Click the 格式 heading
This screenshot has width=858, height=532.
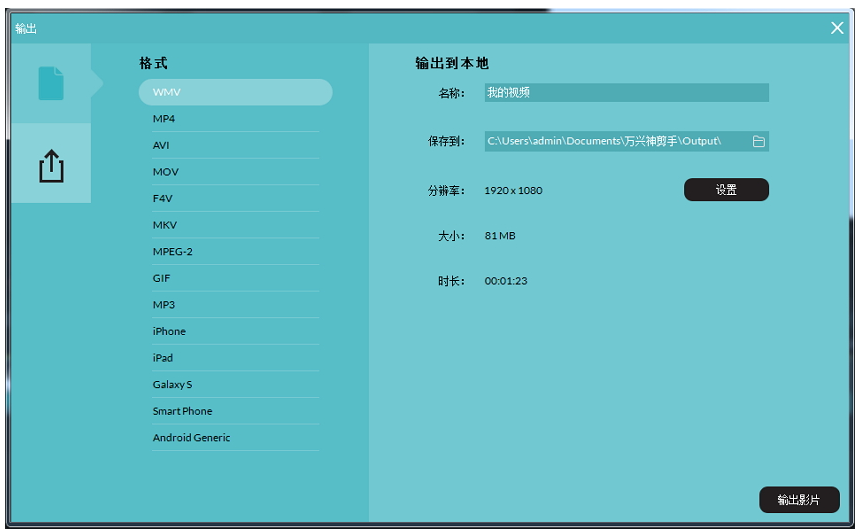(x=153, y=63)
